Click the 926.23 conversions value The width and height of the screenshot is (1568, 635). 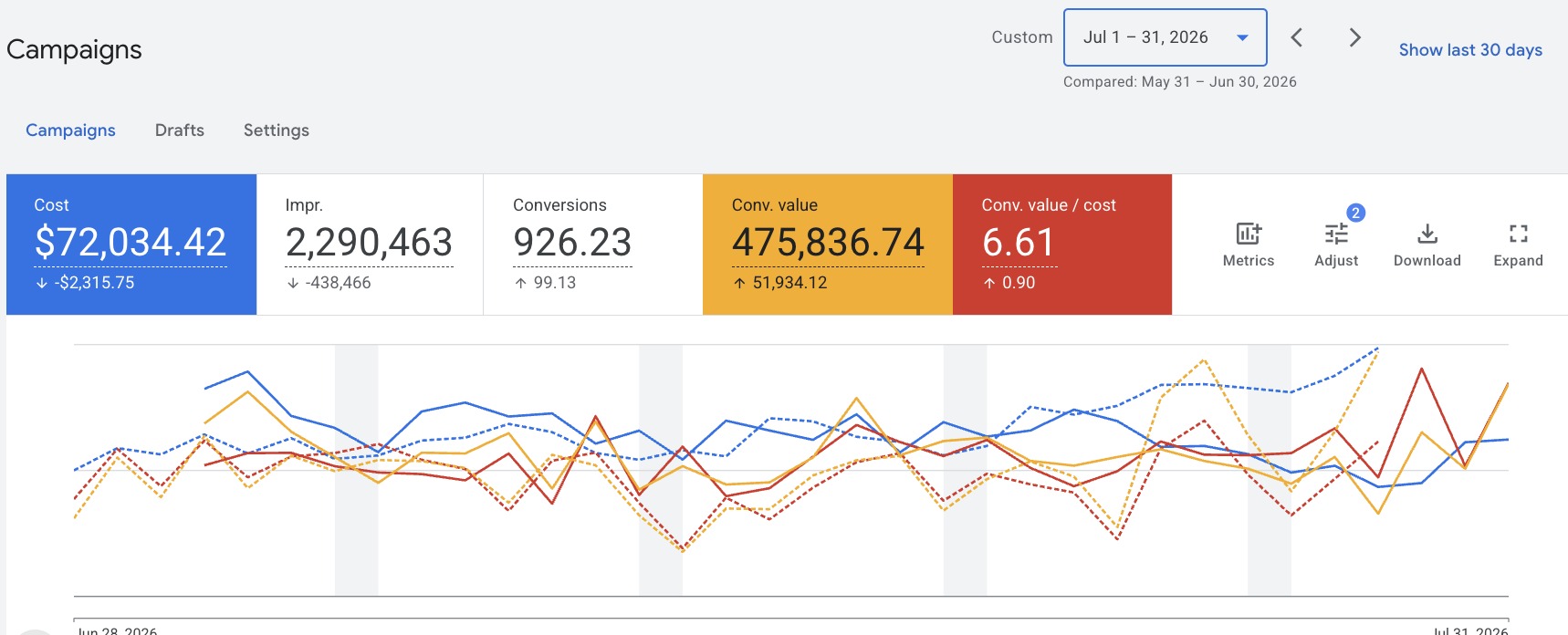pos(572,243)
